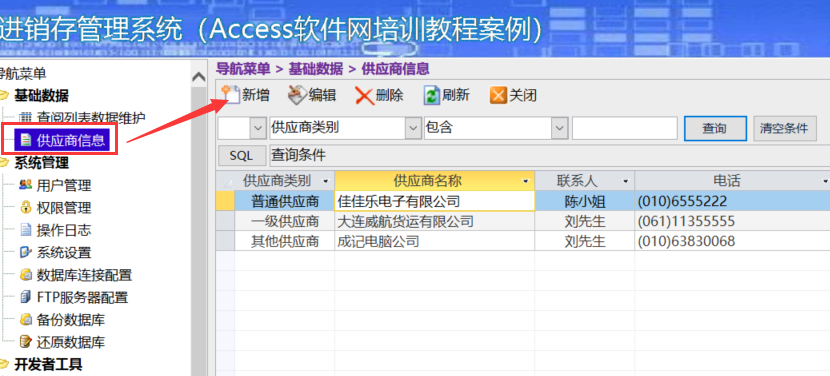Click the 系统管理 folder icon

point(4,163)
